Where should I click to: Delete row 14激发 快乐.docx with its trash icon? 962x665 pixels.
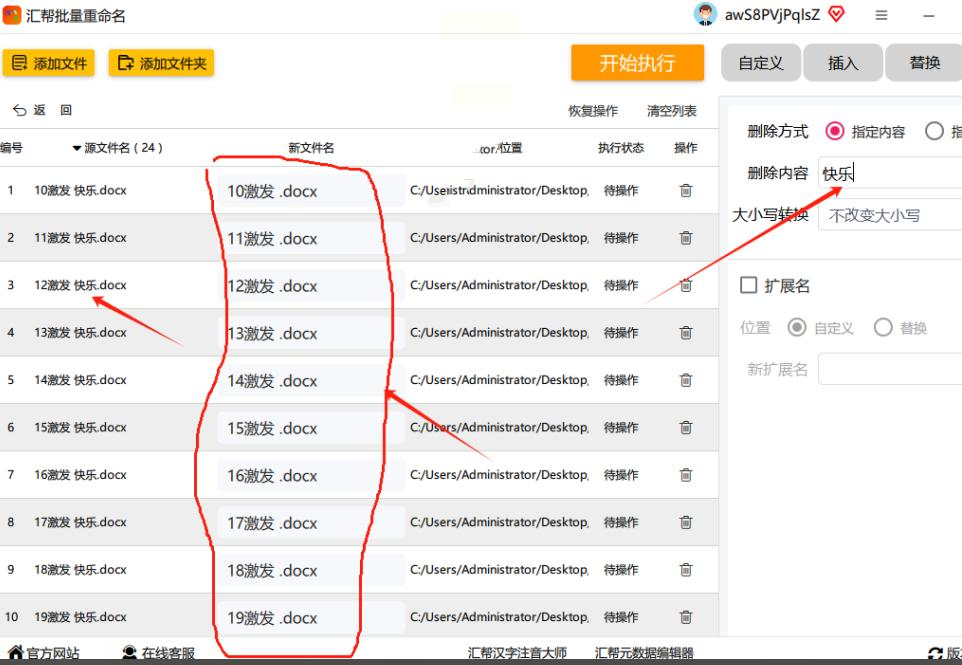click(686, 380)
